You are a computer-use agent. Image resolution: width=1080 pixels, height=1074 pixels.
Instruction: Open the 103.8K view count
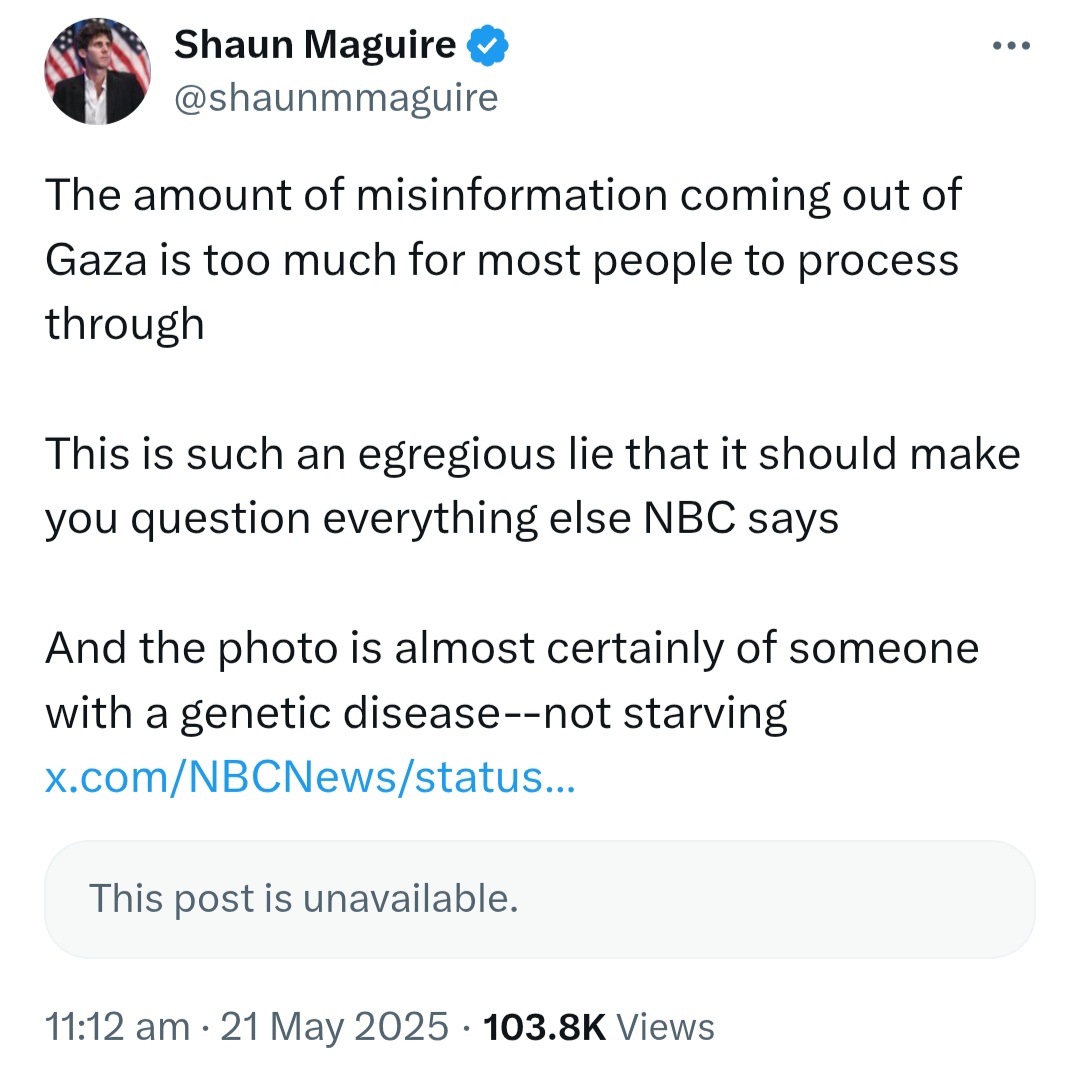544,1026
